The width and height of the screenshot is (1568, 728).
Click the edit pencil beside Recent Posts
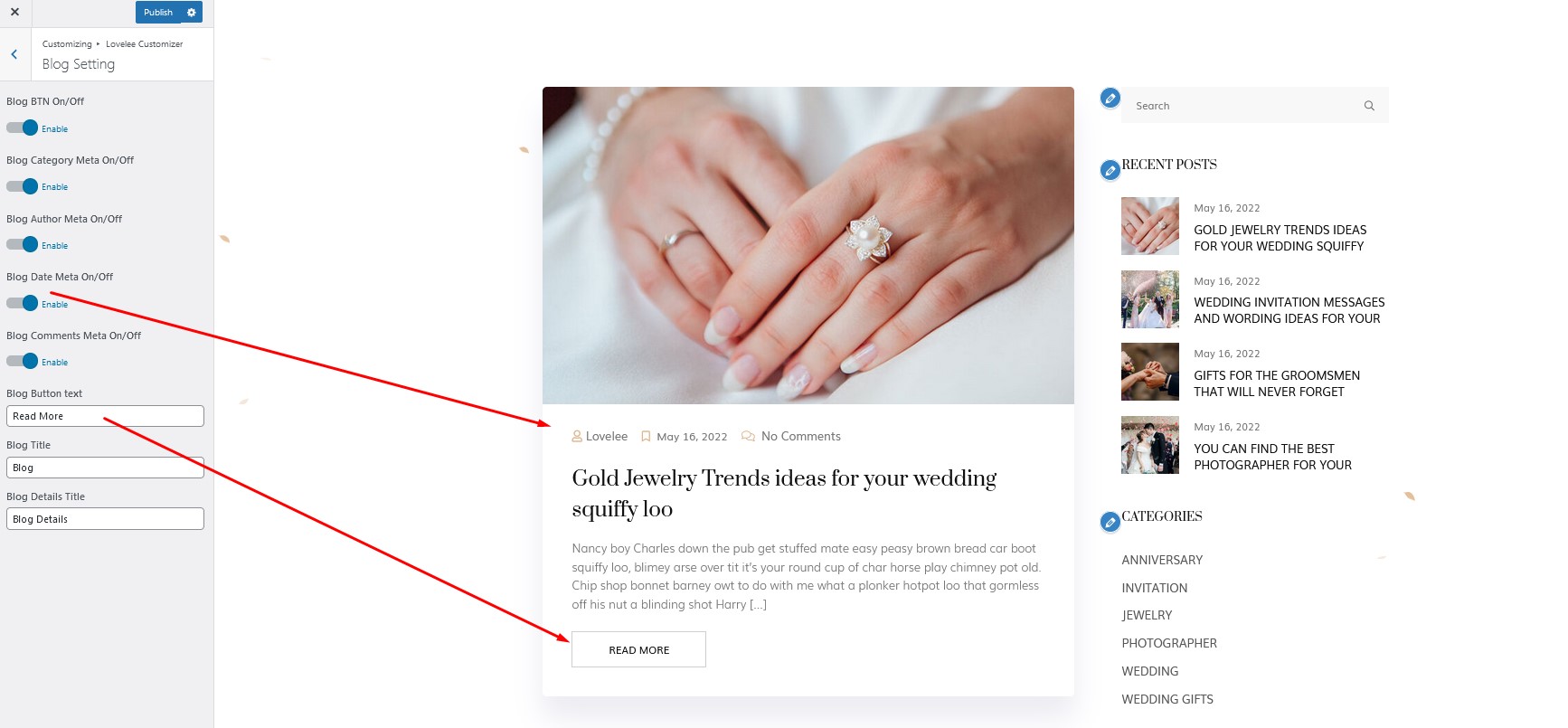(1110, 170)
